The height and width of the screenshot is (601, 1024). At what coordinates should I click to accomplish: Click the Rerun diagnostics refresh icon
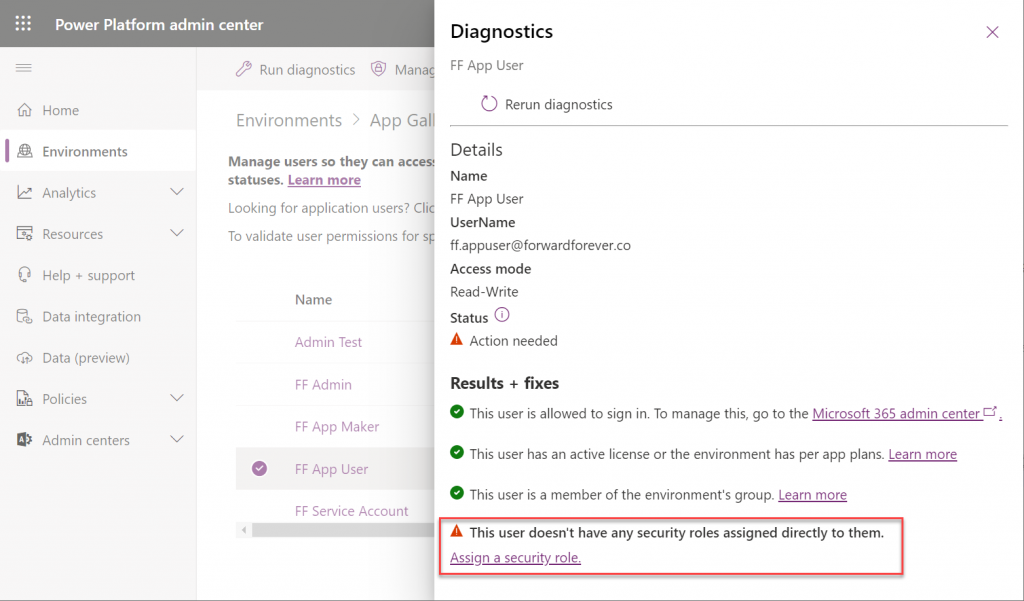pos(489,104)
